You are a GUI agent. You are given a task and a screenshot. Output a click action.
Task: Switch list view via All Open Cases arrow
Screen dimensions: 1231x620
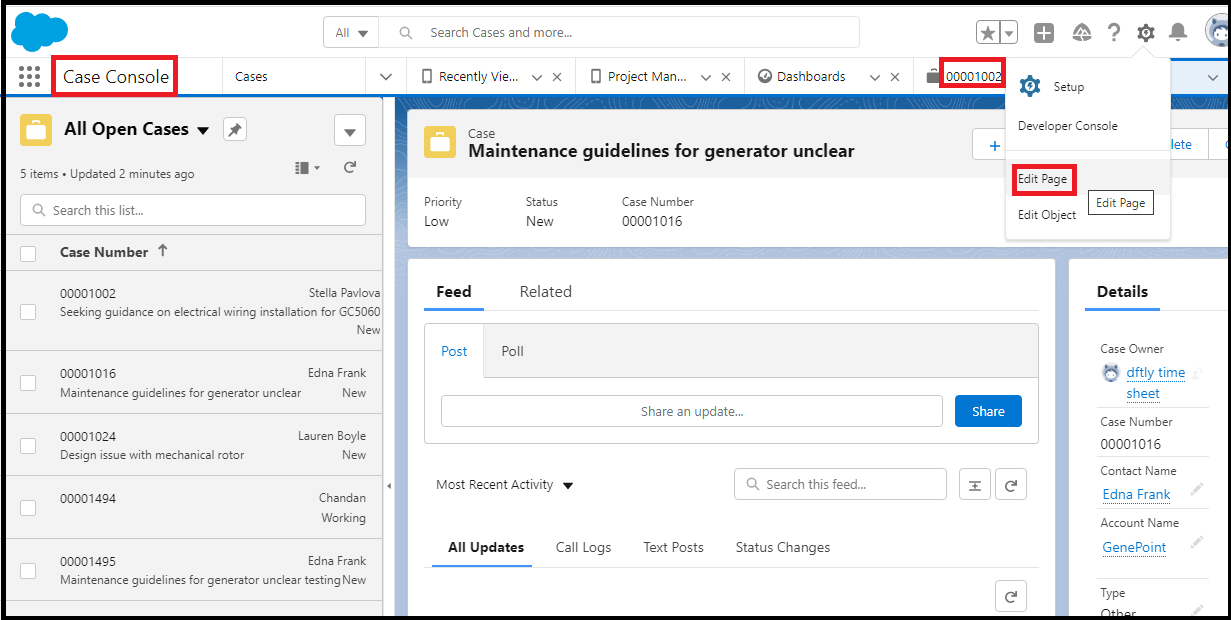203,130
